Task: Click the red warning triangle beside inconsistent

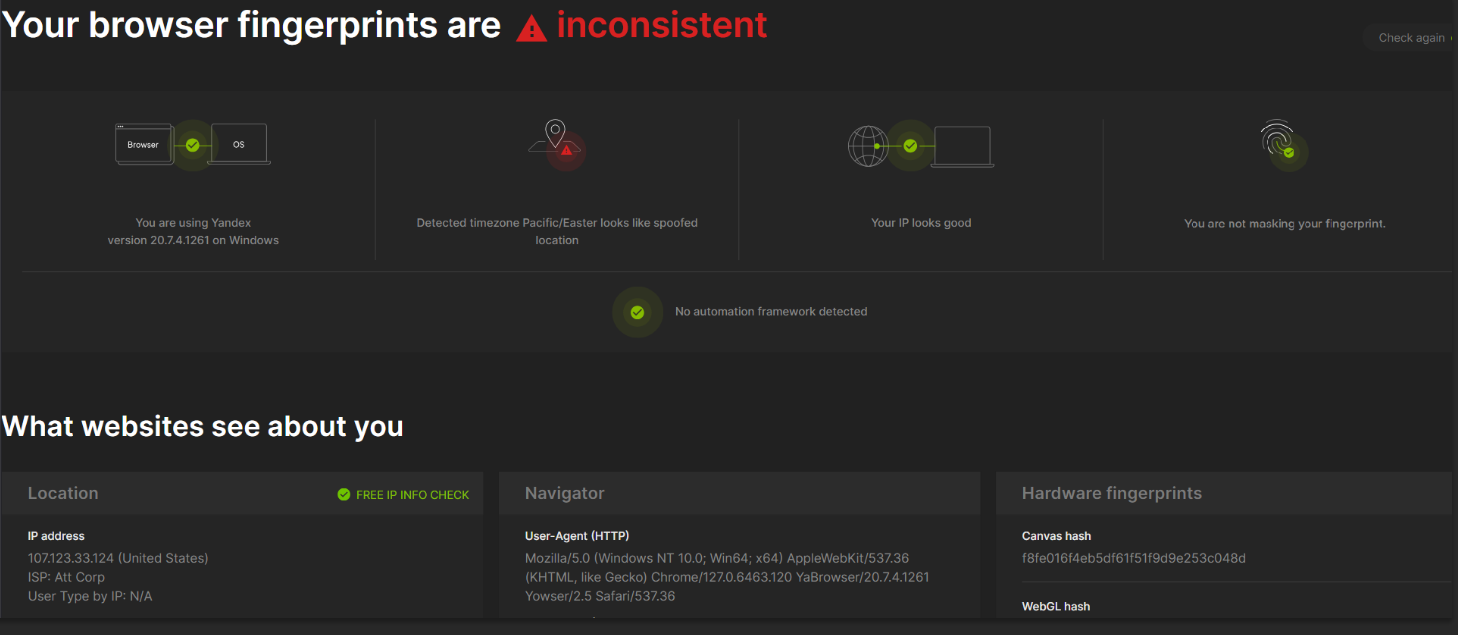Action: point(531,28)
